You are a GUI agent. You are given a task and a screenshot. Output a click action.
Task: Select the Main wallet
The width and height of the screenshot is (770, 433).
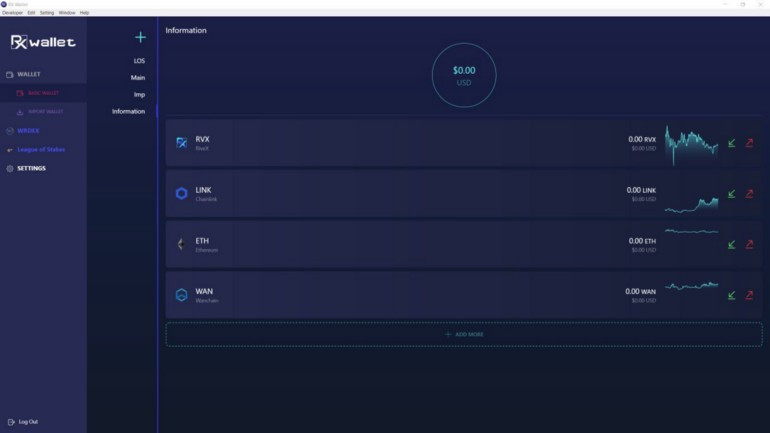pyautogui.click(x=138, y=78)
